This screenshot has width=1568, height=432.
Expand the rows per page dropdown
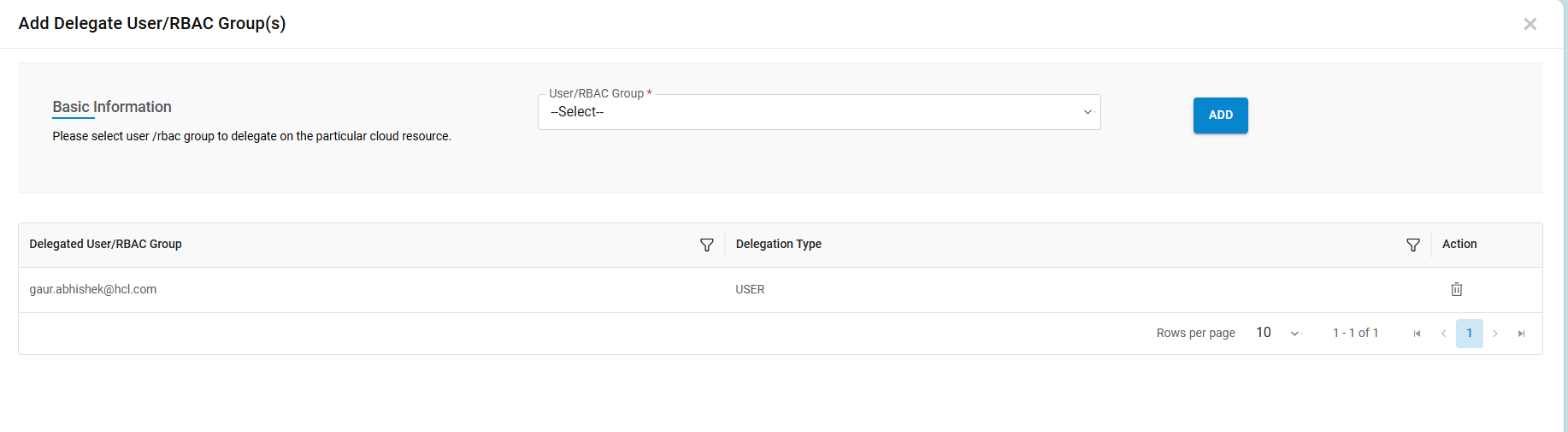1277,333
